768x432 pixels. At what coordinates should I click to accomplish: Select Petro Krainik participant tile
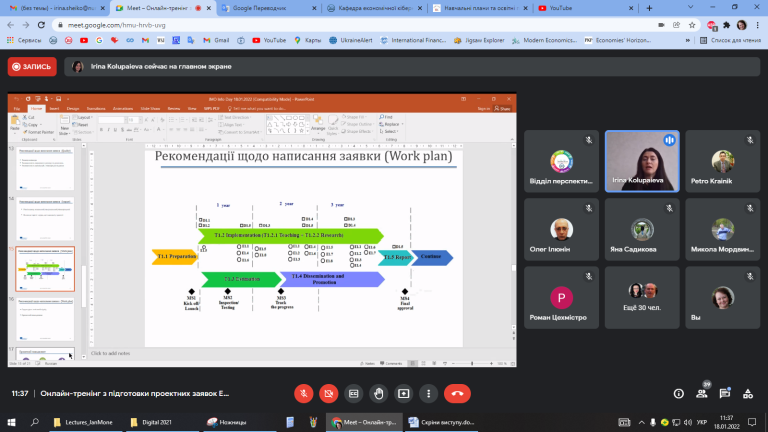pyautogui.click(x=722, y=161)
